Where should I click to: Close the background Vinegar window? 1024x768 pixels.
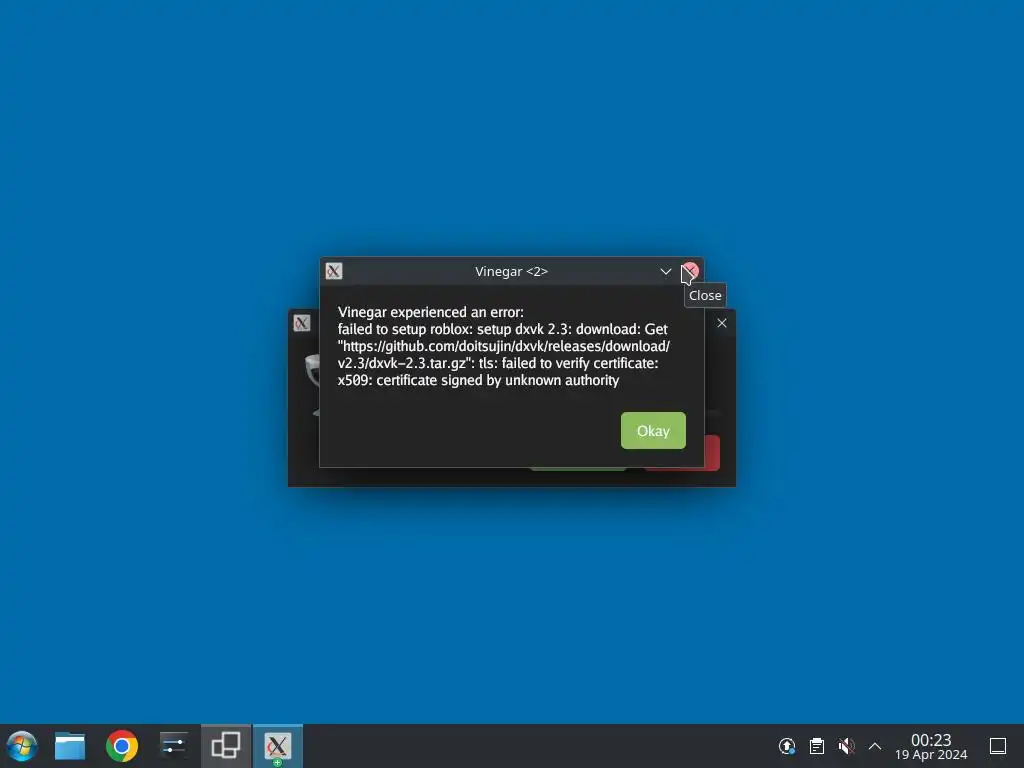722,323
